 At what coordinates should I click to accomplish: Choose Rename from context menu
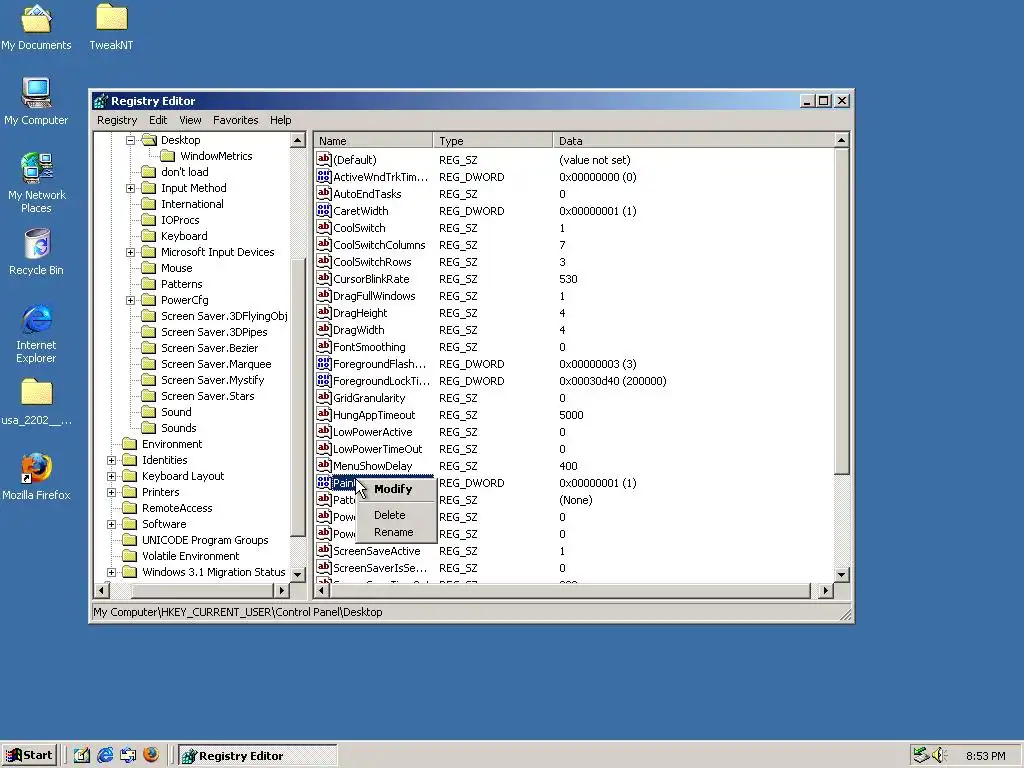(x=396, y=532)
